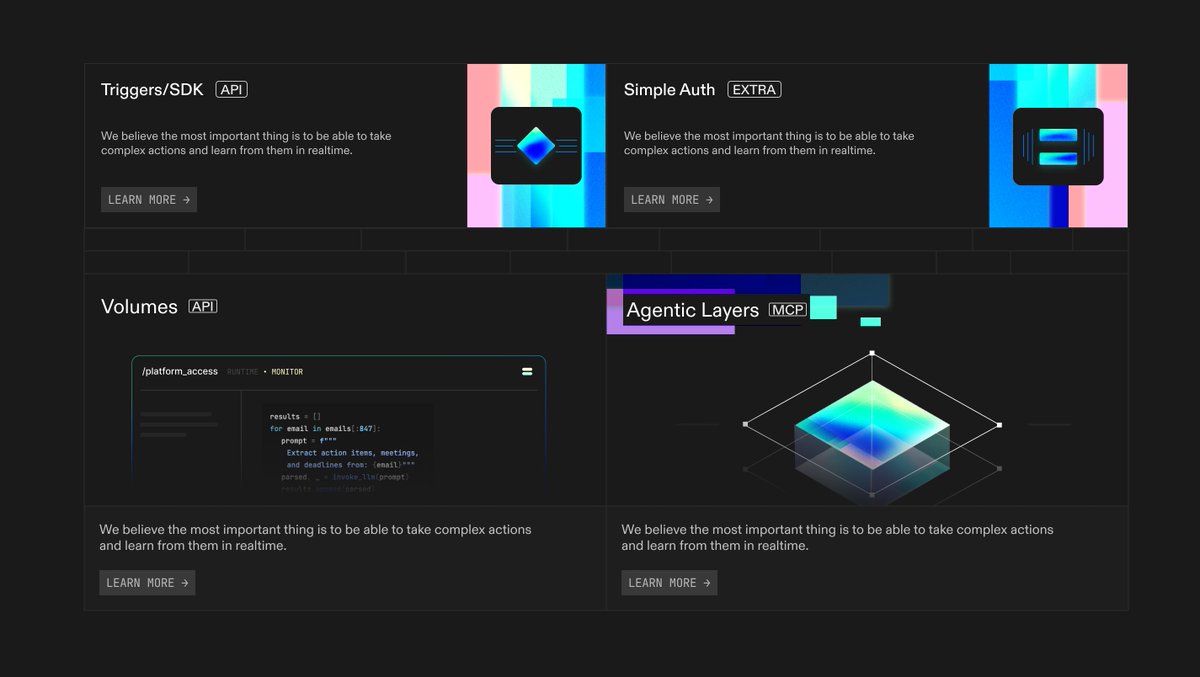Click the code line 'for email in emails[:847]:'
1200x677 pixels.
point(325,429)
